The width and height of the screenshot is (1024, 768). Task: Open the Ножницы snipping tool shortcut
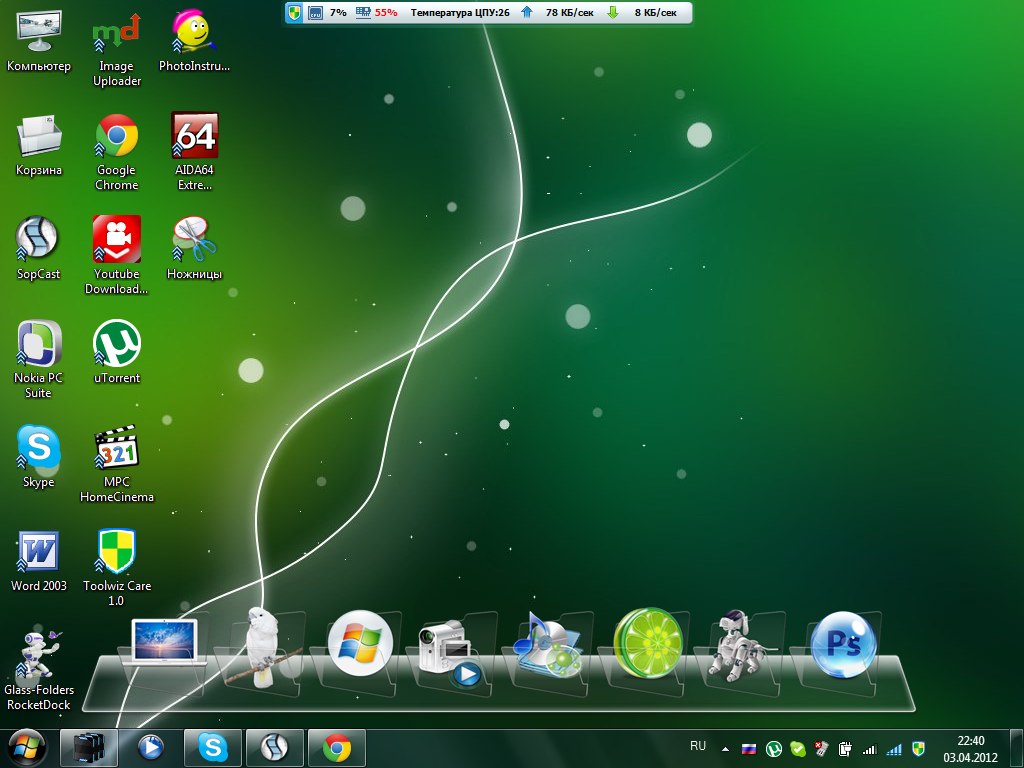tap(194, 240)
